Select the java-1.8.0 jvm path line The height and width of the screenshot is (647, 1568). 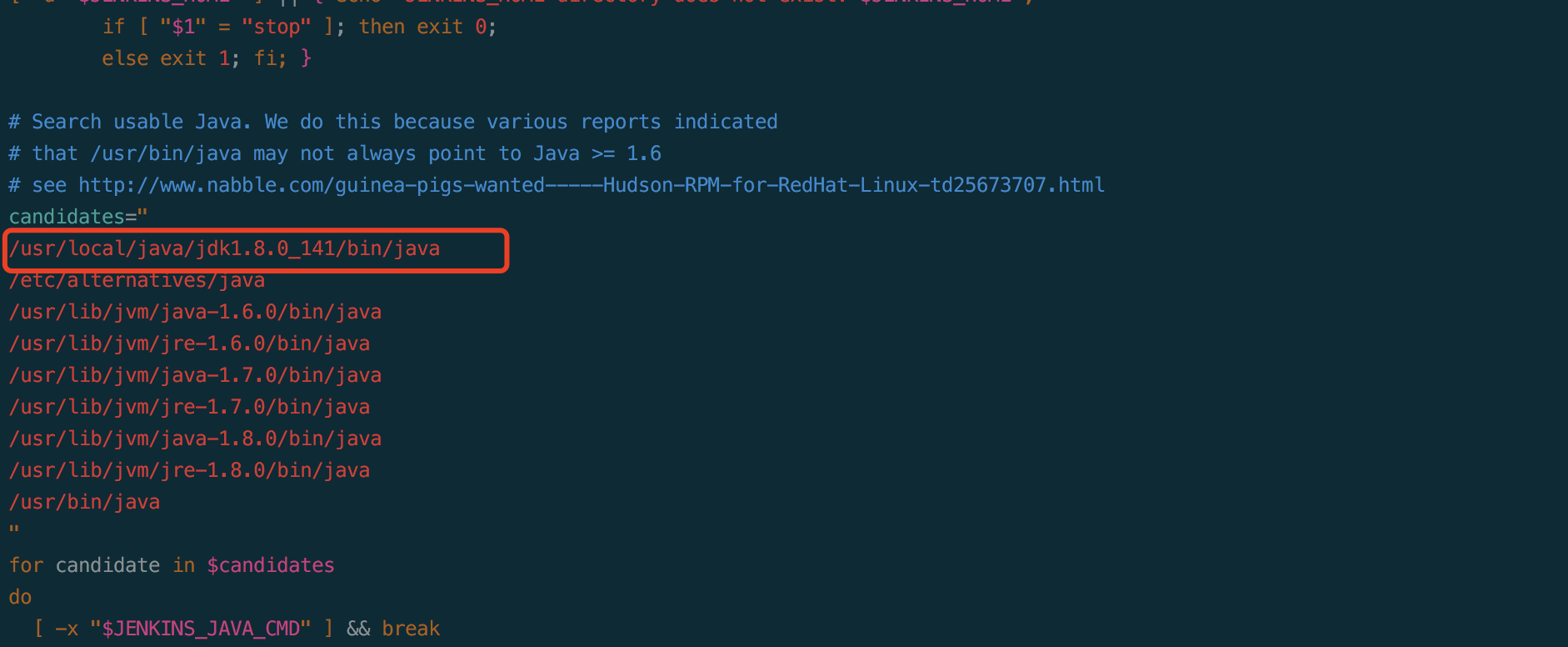point(195,439)
